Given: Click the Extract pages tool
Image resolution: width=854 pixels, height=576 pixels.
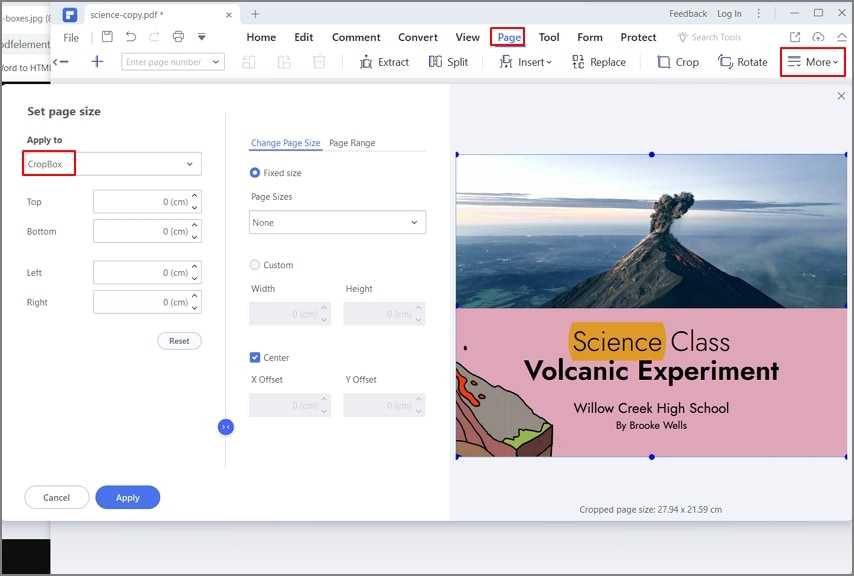Looking at the screenshot, I should [x=384, y=62].
